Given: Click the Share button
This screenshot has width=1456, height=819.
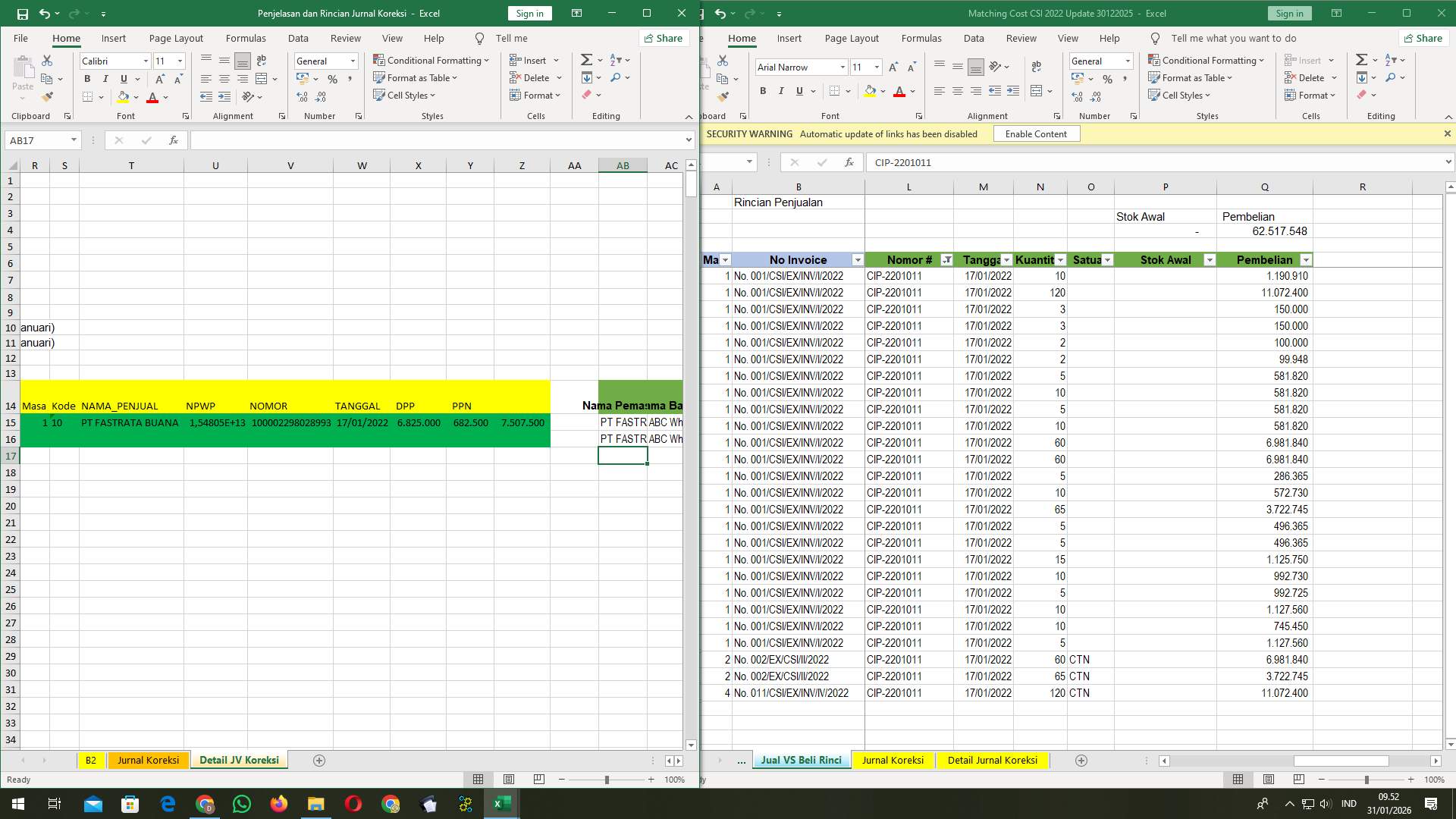Looking at the screenshot, I should coord(664,38).
